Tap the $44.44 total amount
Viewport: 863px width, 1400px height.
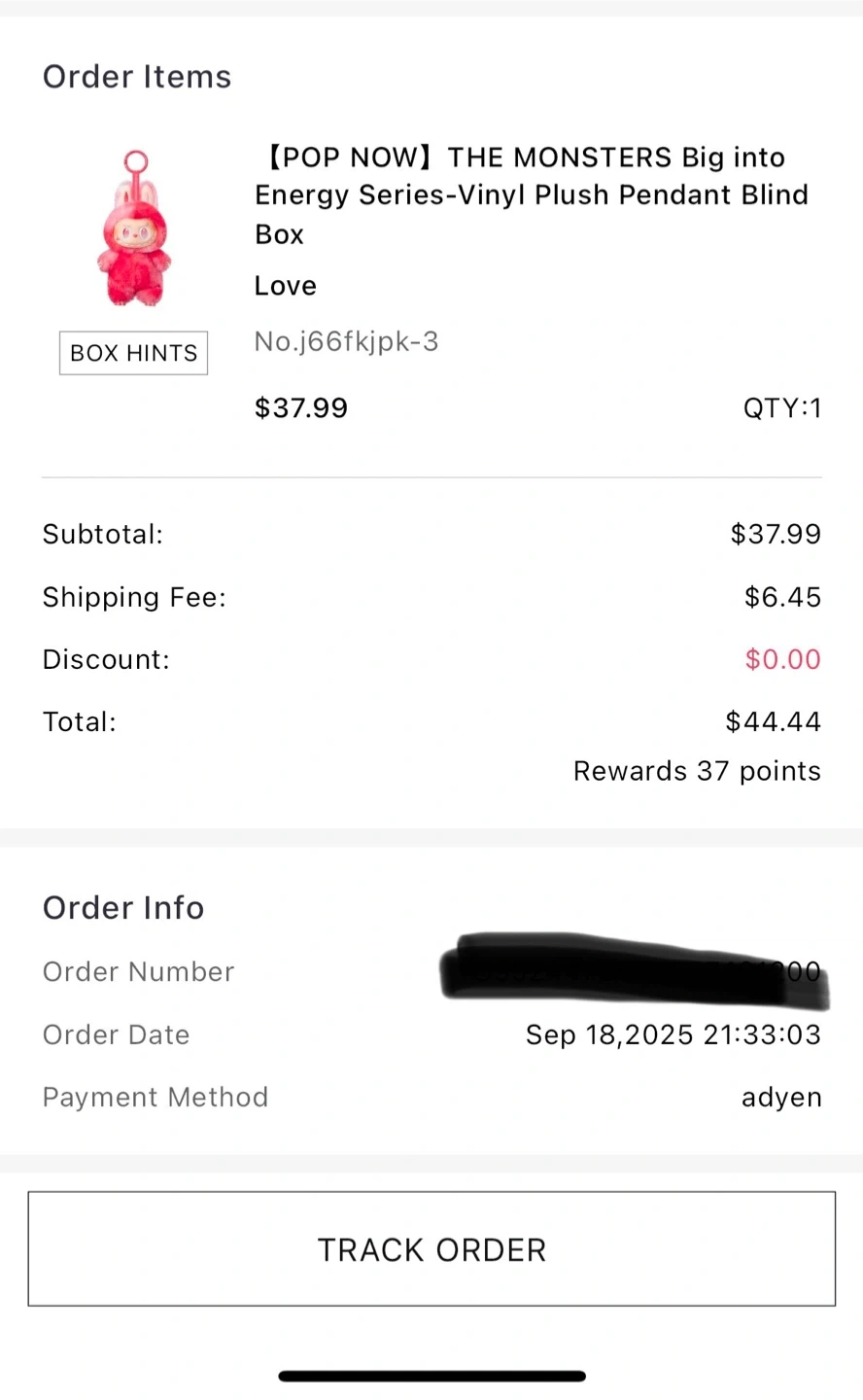(774, 721)
